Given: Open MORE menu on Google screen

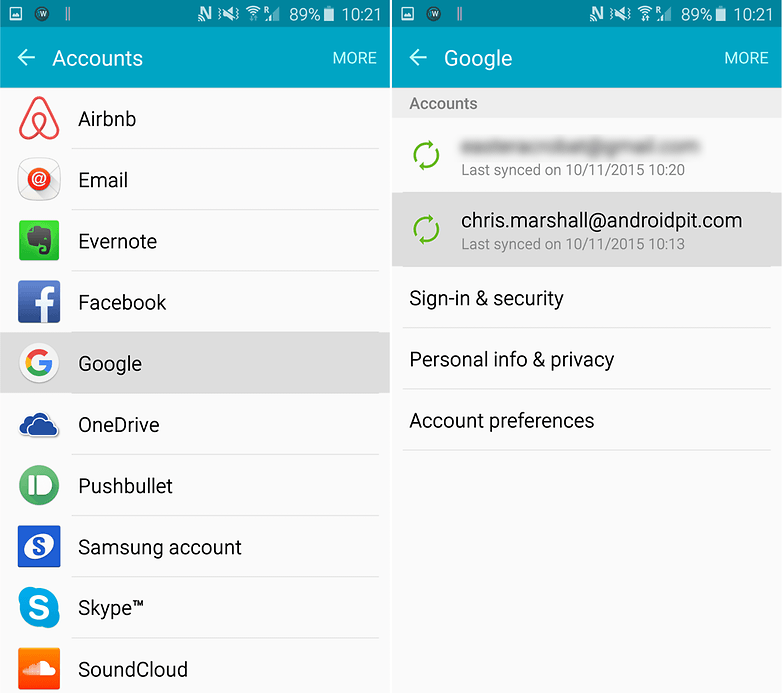Looking at the screenshot, I should pyautogui.click(x=746, y=58).
